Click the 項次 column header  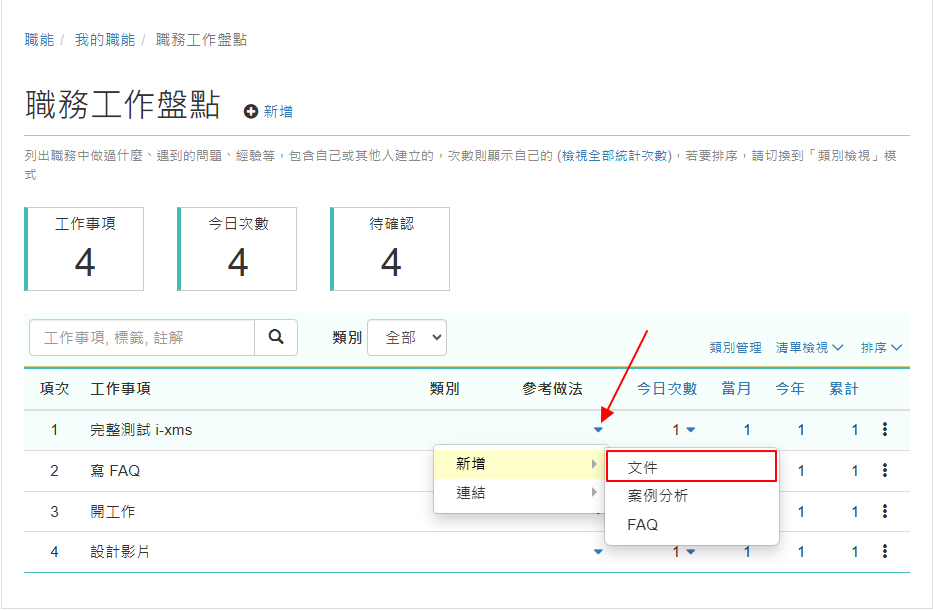click(54, 388)
